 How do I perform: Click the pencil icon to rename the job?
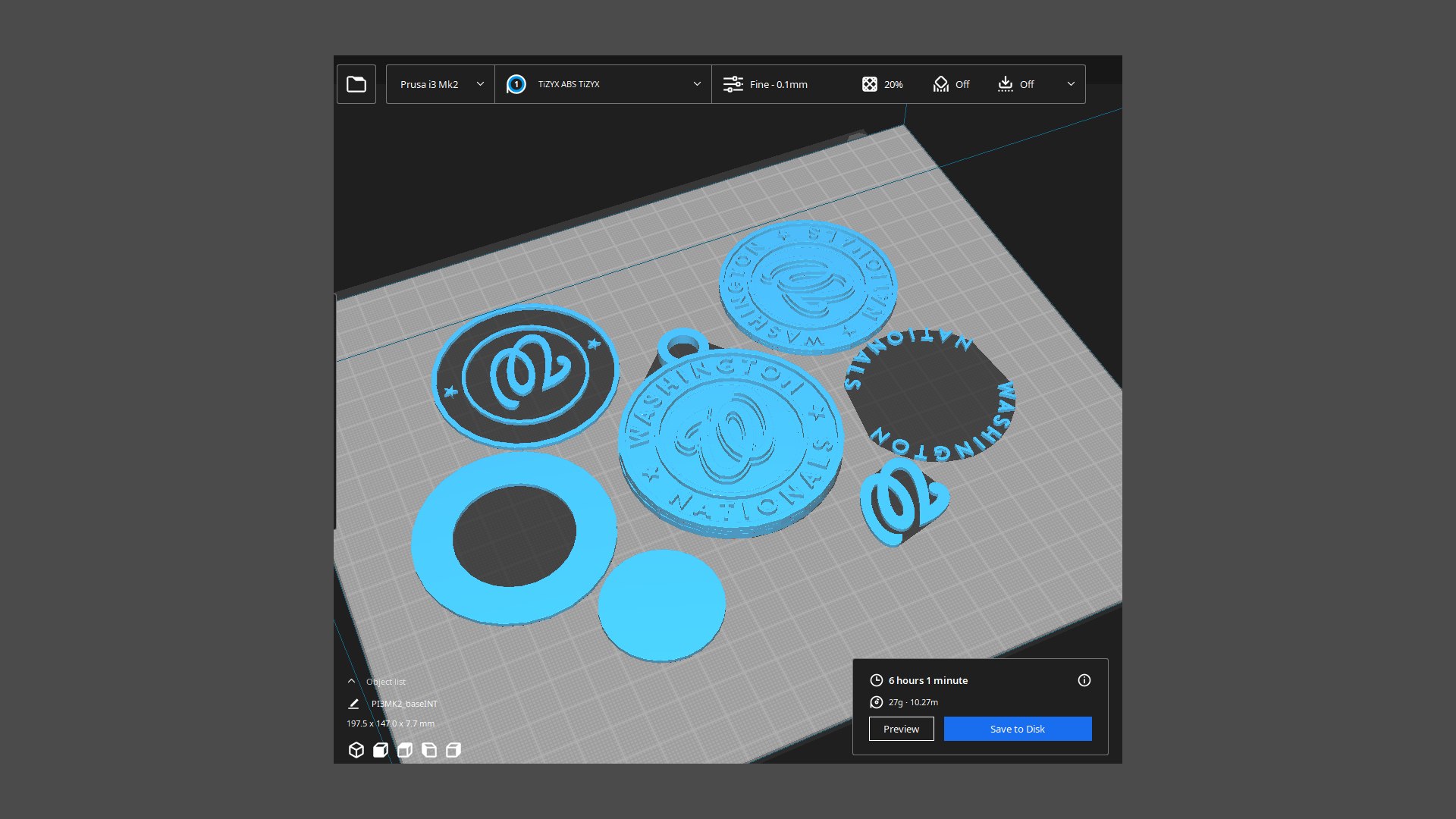(353, 704)
